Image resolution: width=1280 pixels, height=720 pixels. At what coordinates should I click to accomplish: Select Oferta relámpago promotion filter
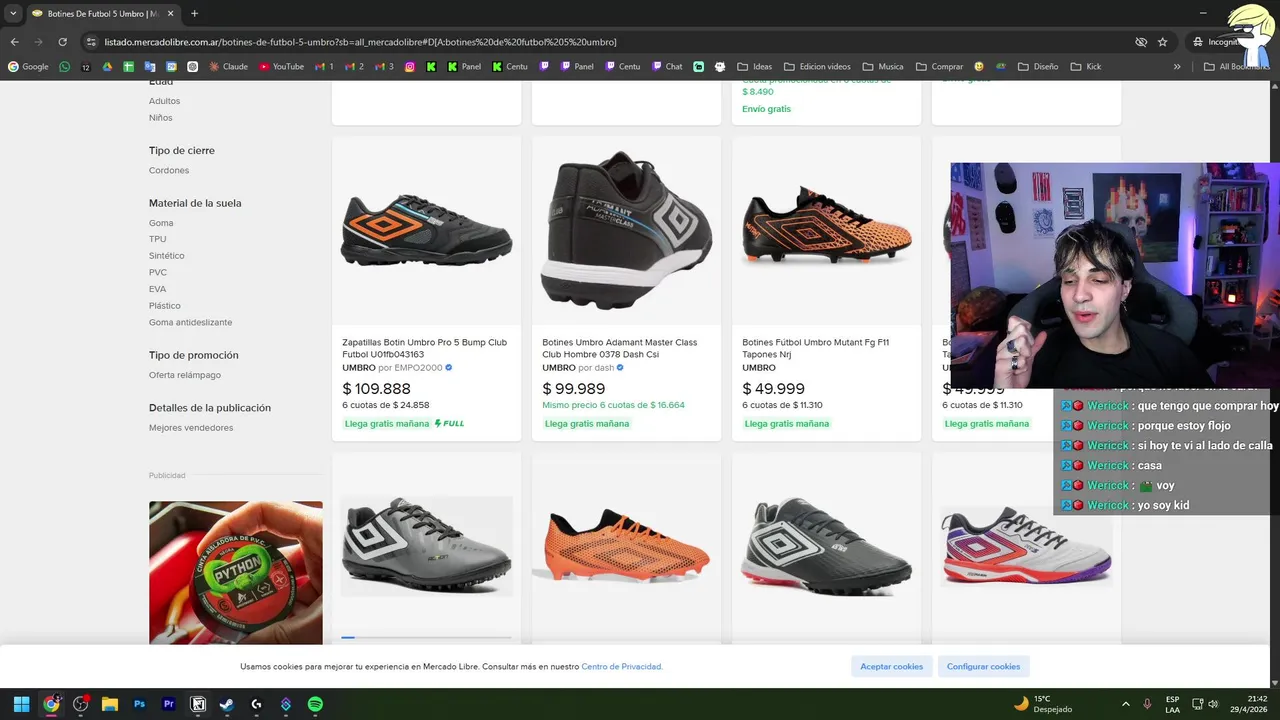185,375
